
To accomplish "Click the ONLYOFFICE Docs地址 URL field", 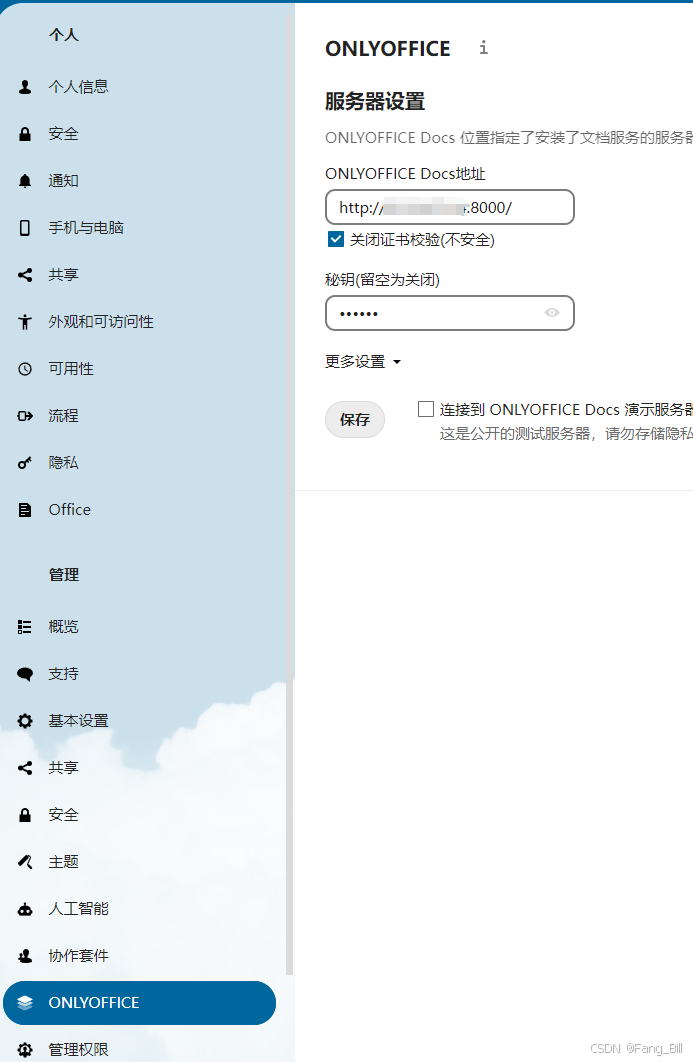I will pos(450,207).
